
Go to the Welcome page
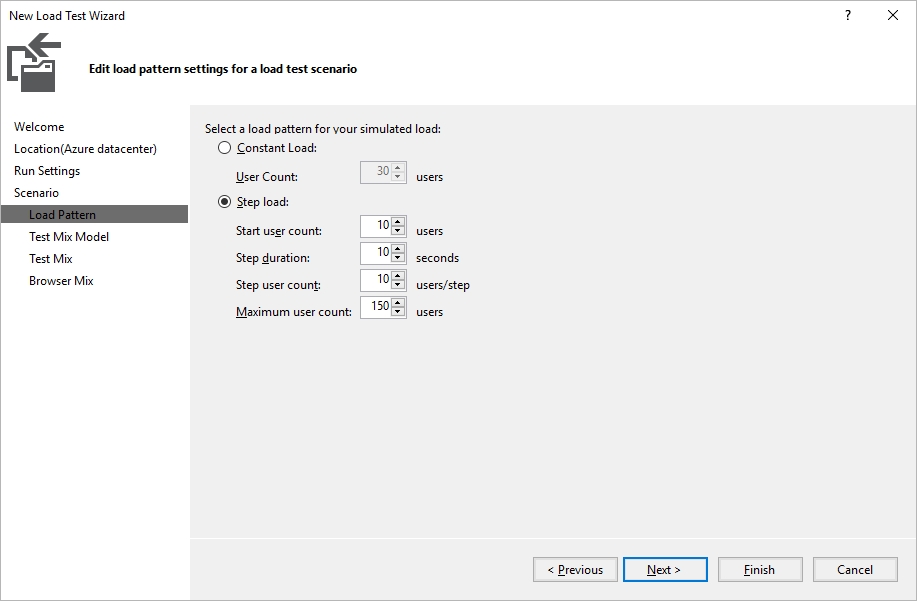[x=39, y=127]
